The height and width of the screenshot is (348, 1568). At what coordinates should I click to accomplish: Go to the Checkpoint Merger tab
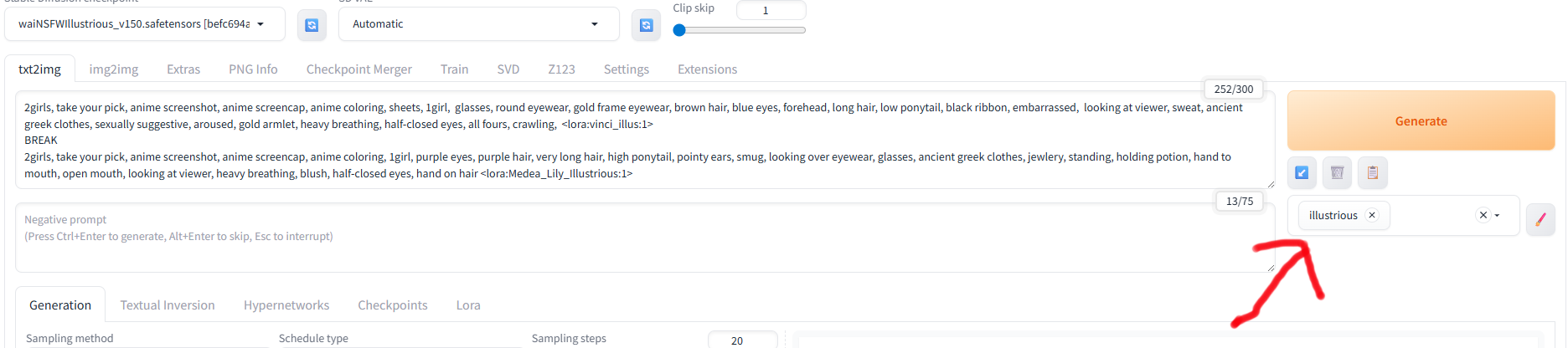[358, 69]
